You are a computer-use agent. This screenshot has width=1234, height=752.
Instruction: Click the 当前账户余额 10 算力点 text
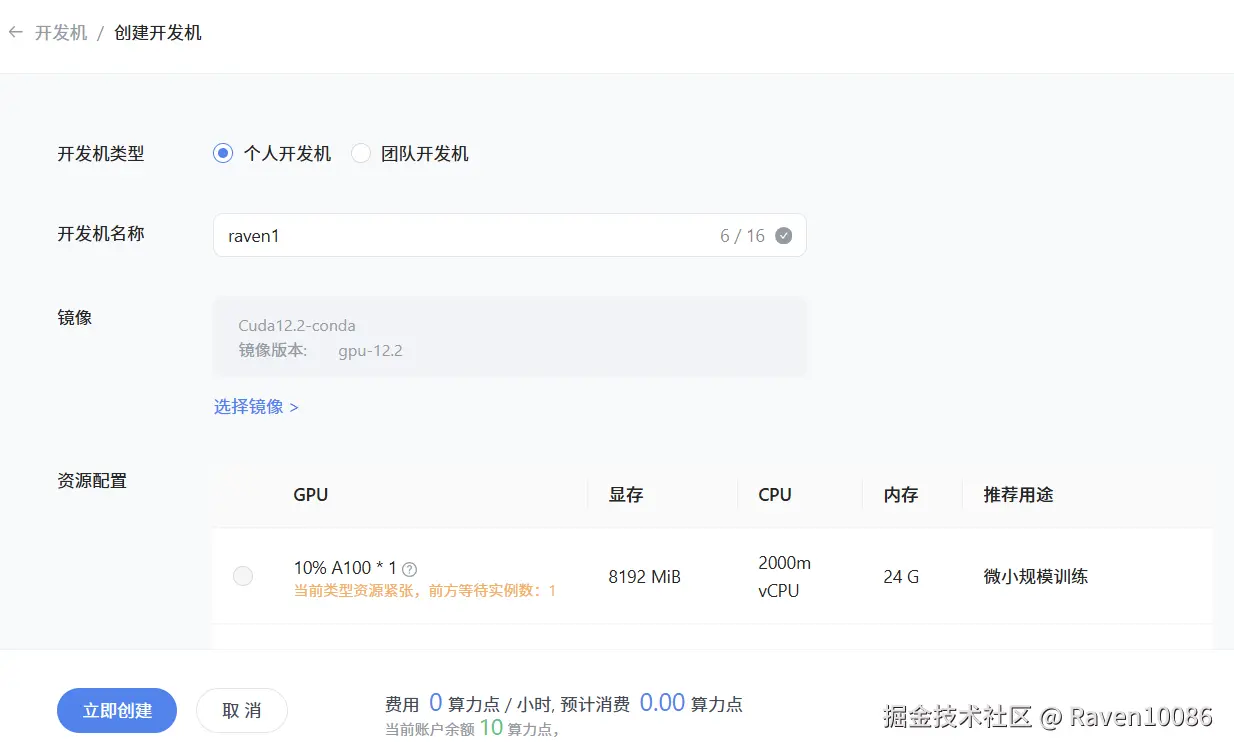click(x=472, y=729)
